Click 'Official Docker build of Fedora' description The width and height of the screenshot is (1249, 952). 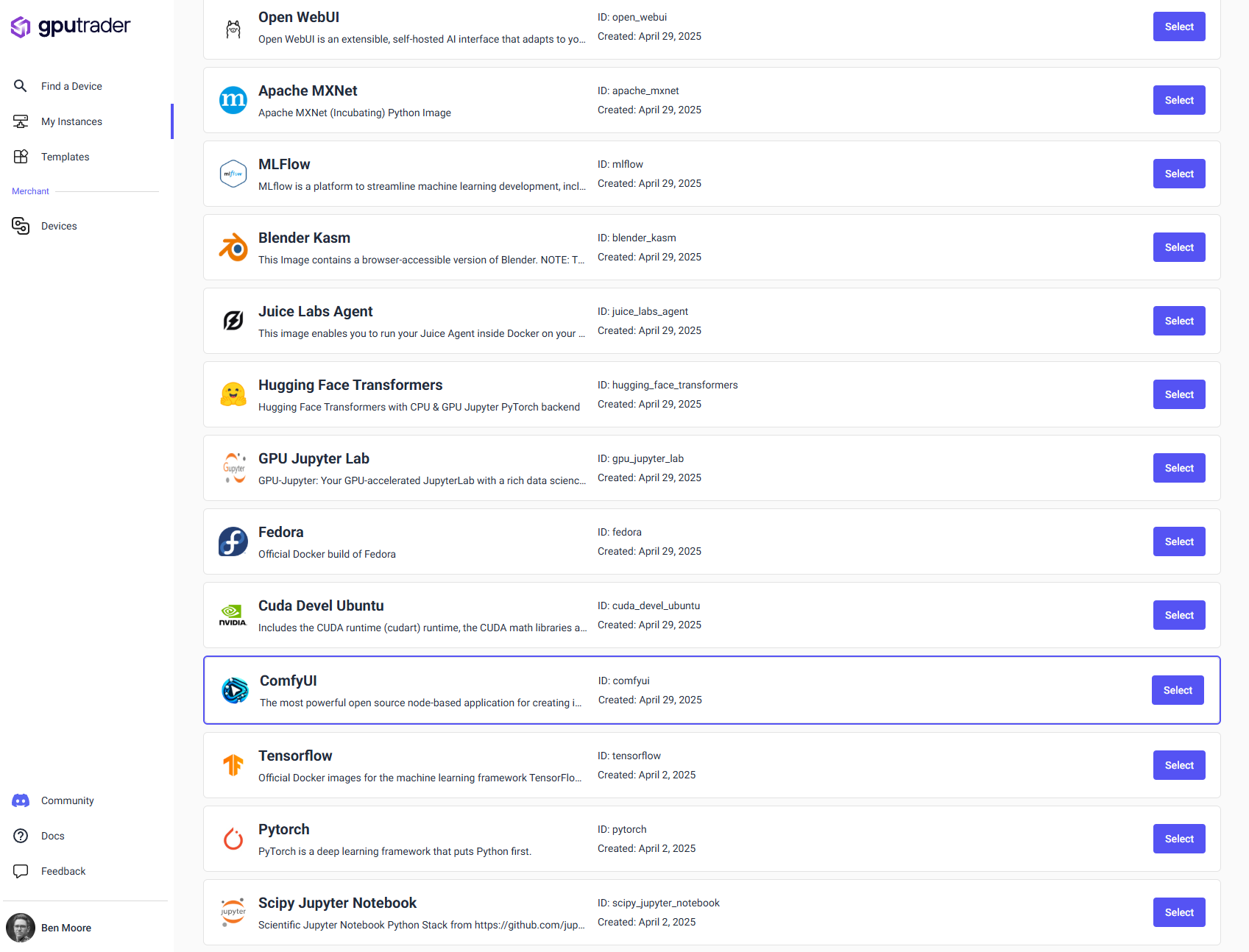click(x=327, y=554)
